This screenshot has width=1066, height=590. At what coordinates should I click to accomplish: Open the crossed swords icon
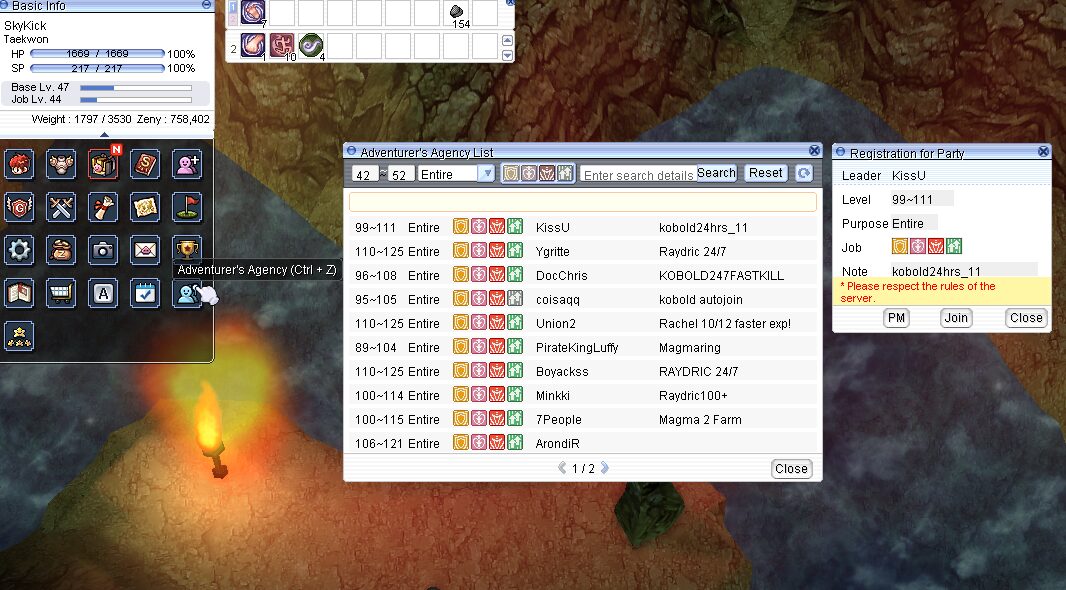[x=61, y=207]
